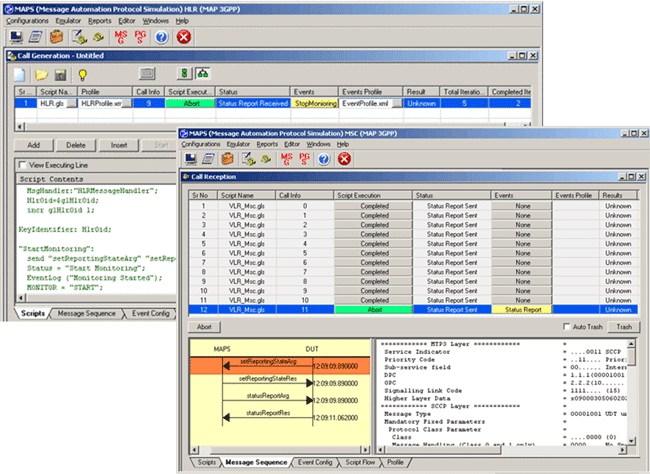Switch to Profile tab in MSC window

click(395, 462)
